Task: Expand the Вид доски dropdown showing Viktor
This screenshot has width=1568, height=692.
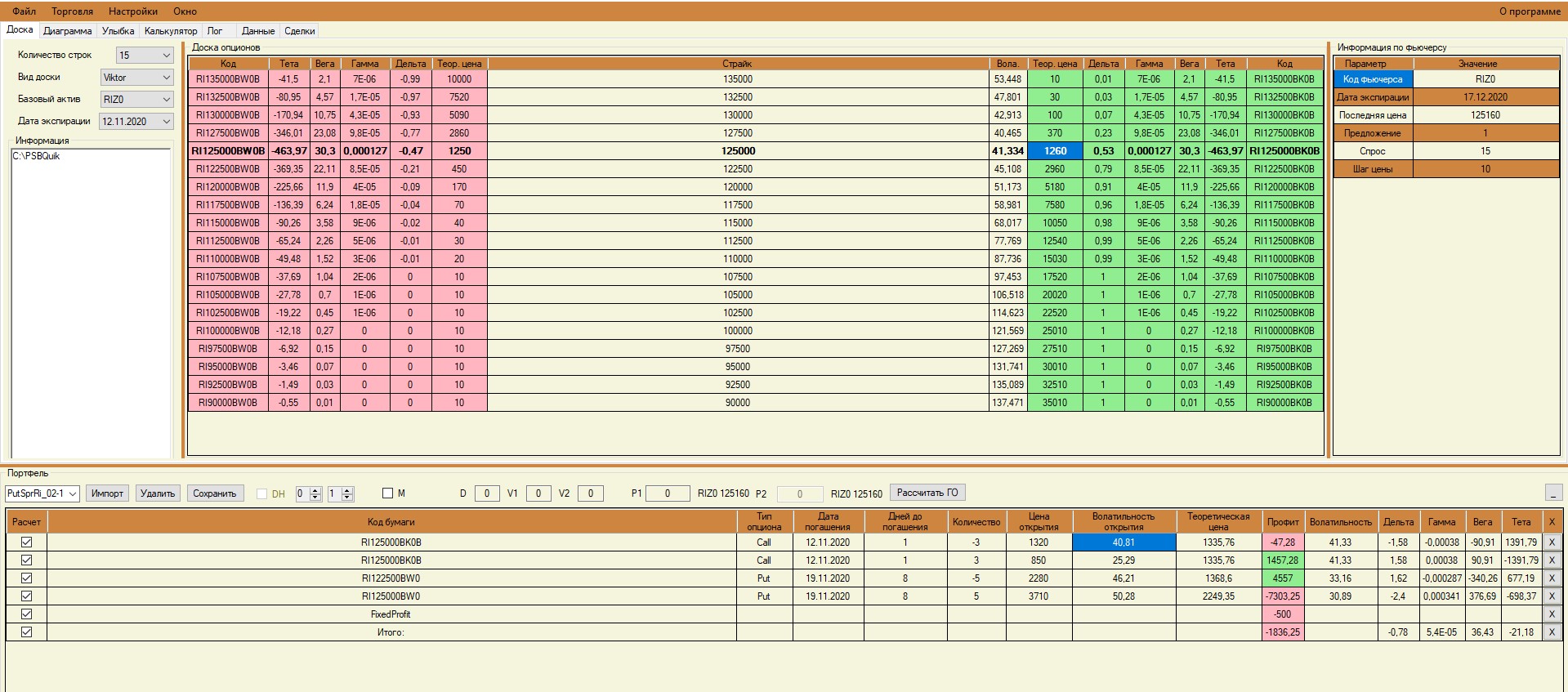Action: pyautogui.click(x=136, y=78)
